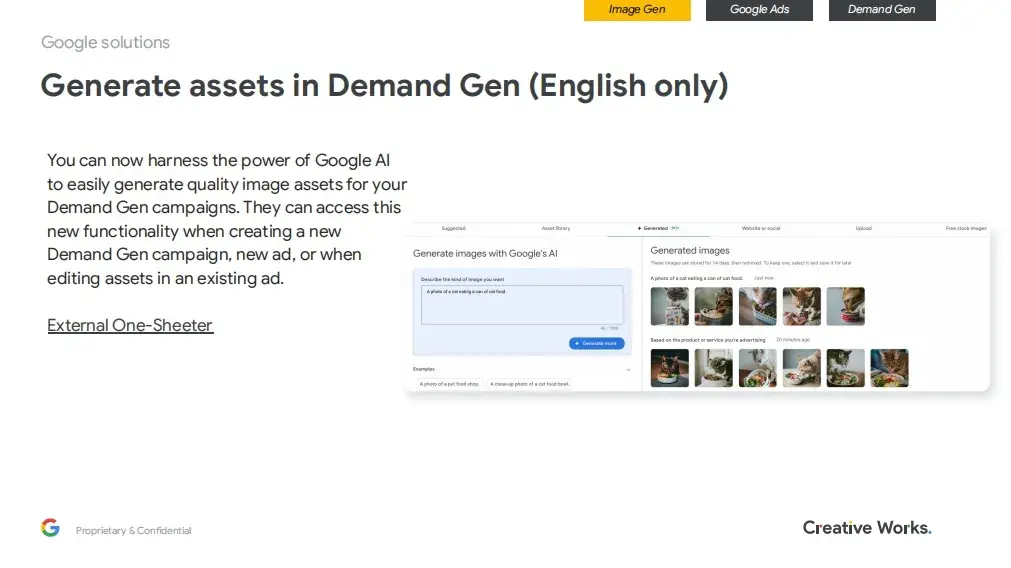Click the 'Generated images' heading

690,250
